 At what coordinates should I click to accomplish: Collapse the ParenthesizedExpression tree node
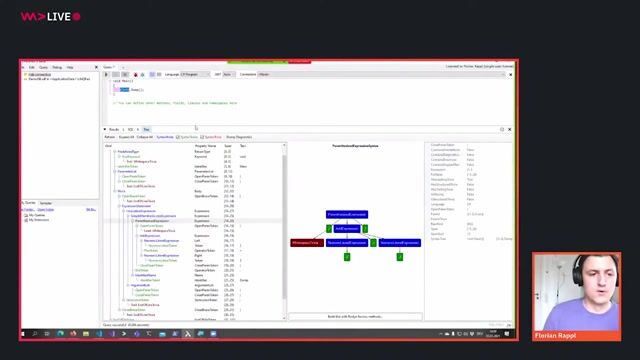click(133, 221)
